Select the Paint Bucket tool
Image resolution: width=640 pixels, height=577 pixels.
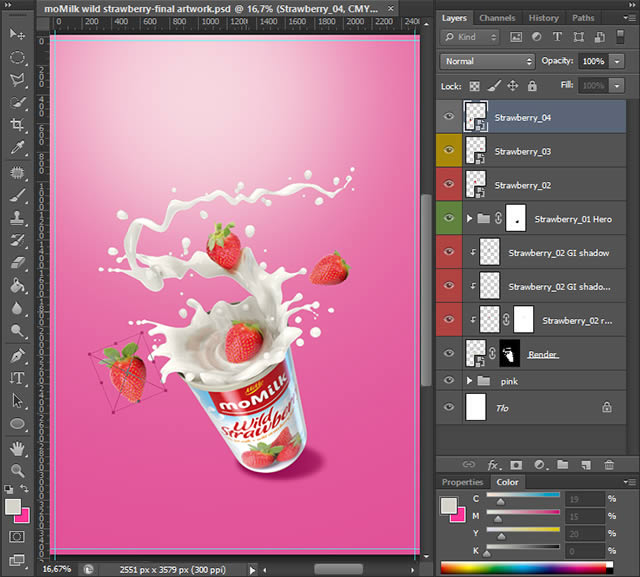pyautogui.click(x=17, y=285)
